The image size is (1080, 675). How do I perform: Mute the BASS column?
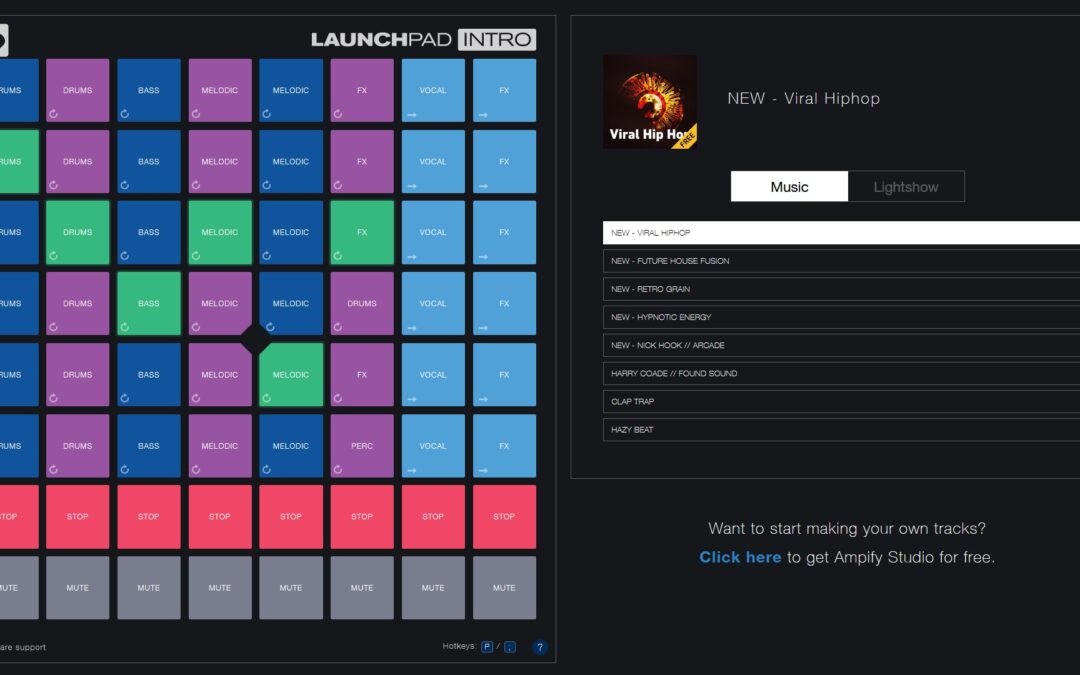pos(149,588)
